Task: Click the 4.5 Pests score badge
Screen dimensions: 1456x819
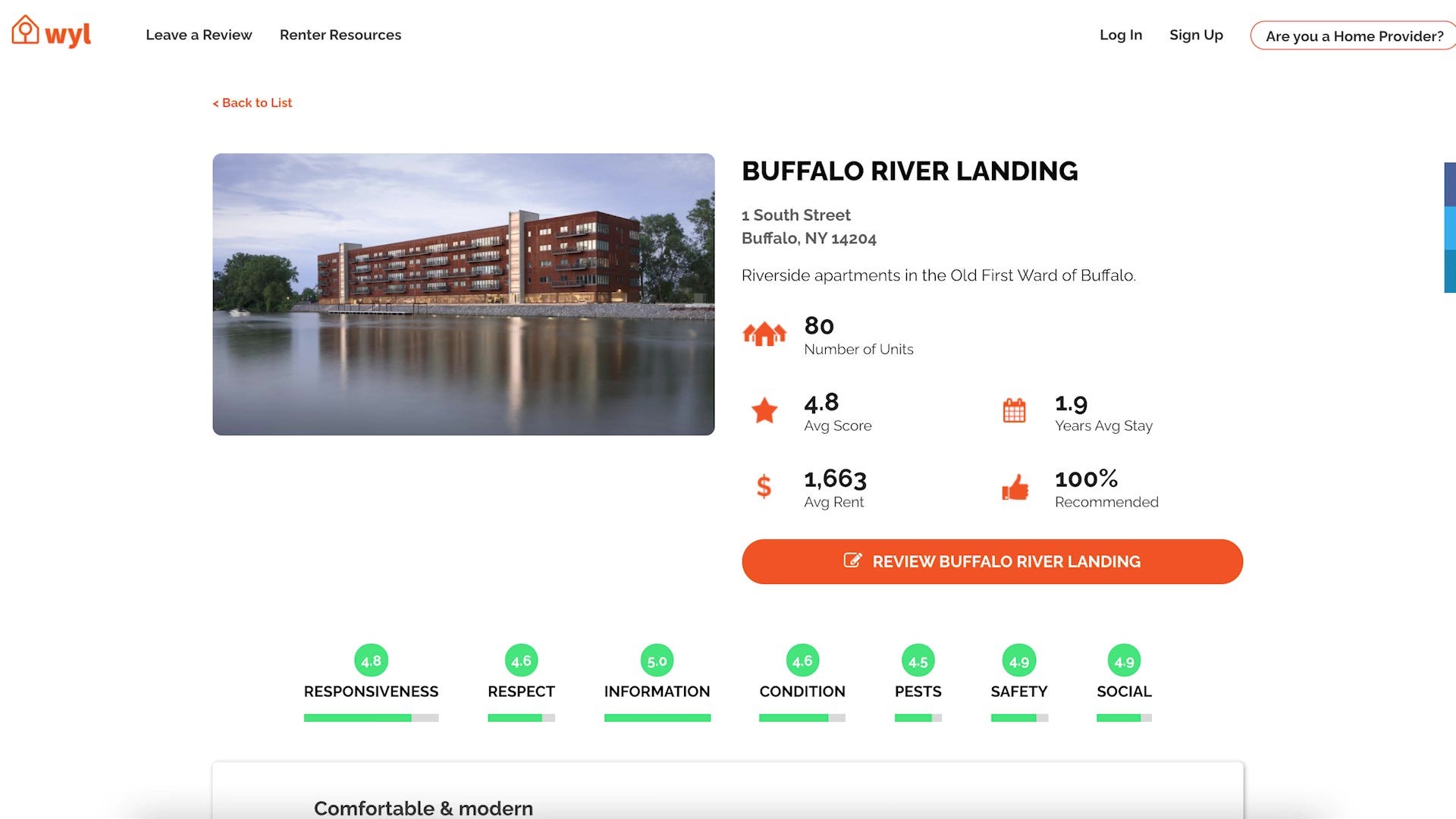Action: pos(918,661)
